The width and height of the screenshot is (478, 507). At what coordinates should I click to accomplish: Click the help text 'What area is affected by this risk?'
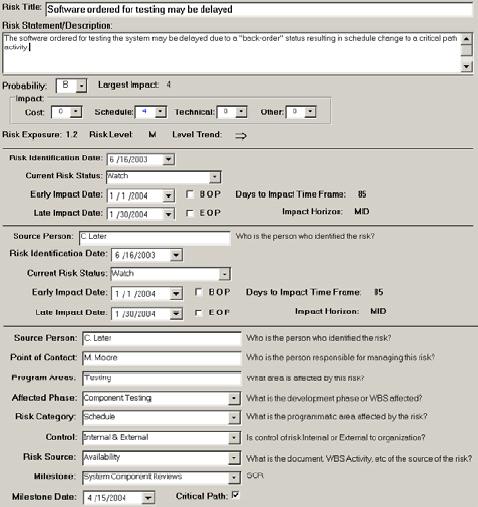(305, 378)
